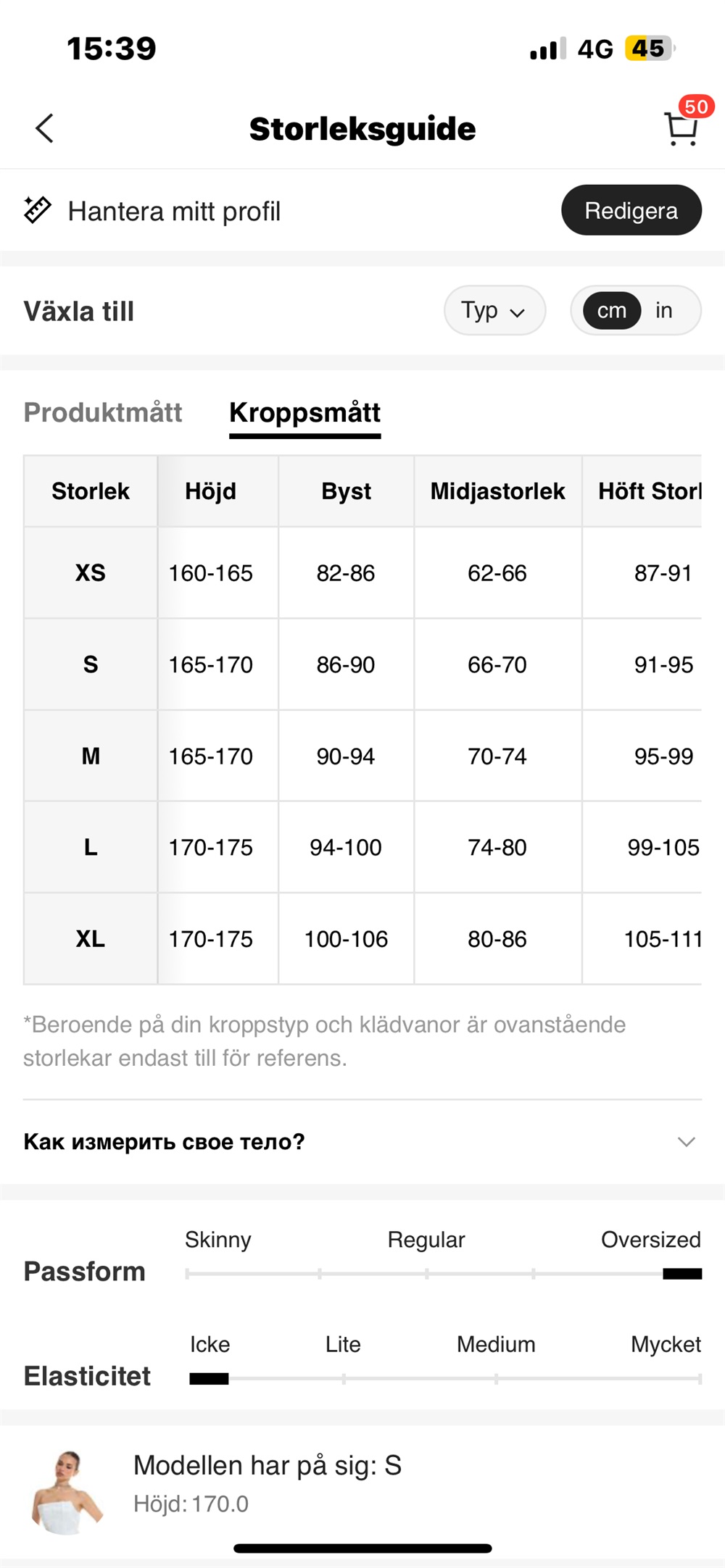
Task: Select the Kroppsmått tab
Action: tap(304, 413)
